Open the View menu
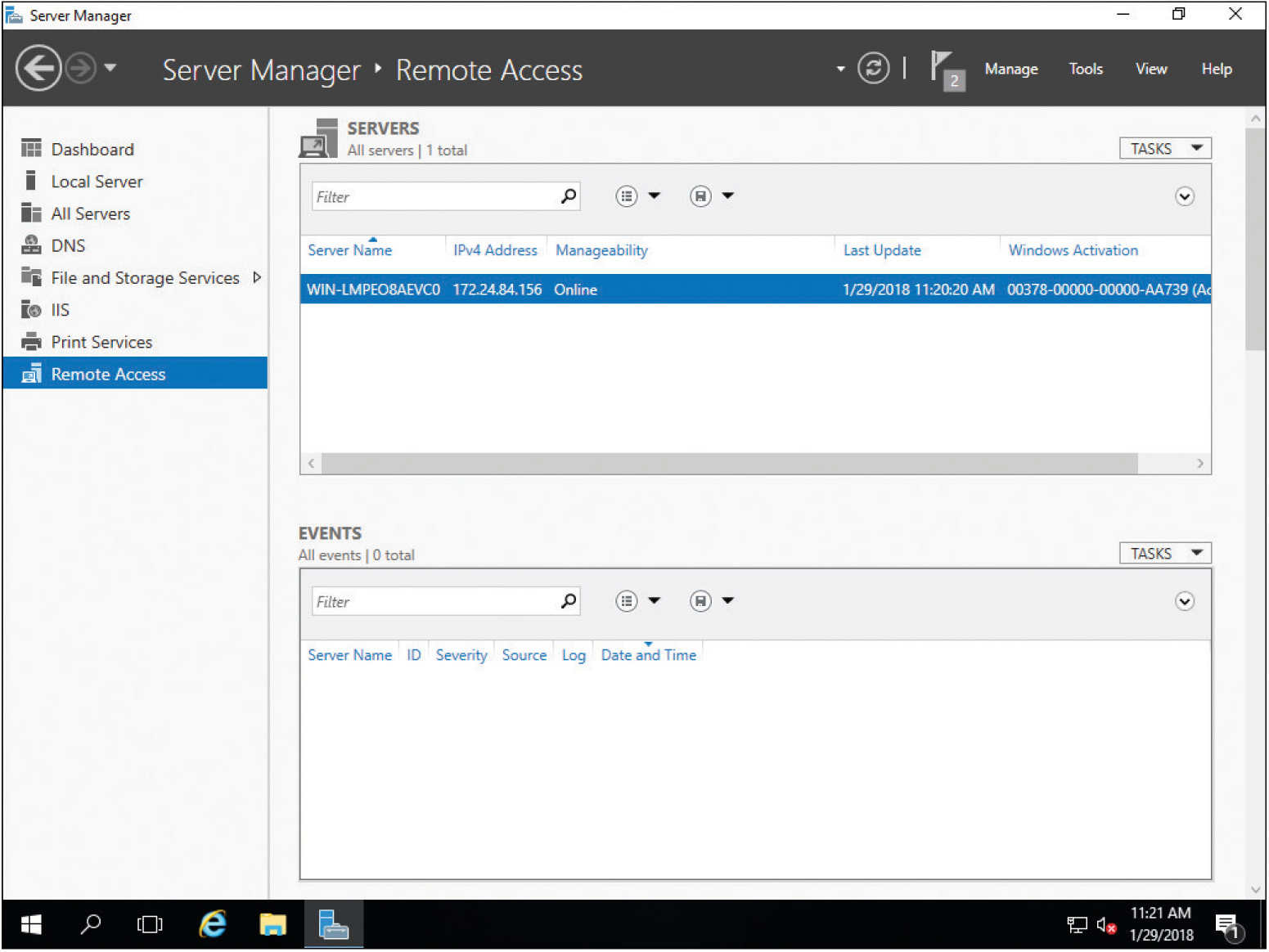 coord(1151,69)
